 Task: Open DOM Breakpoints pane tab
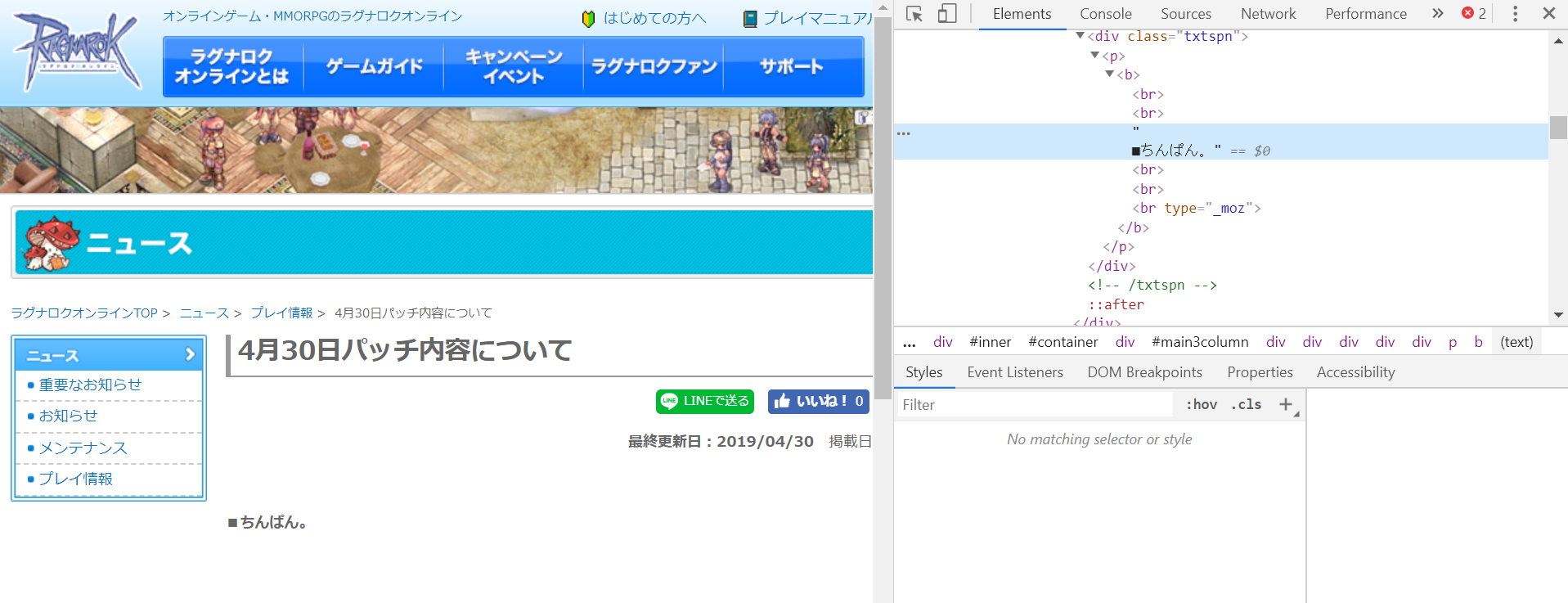click(x=1144, y=372)
